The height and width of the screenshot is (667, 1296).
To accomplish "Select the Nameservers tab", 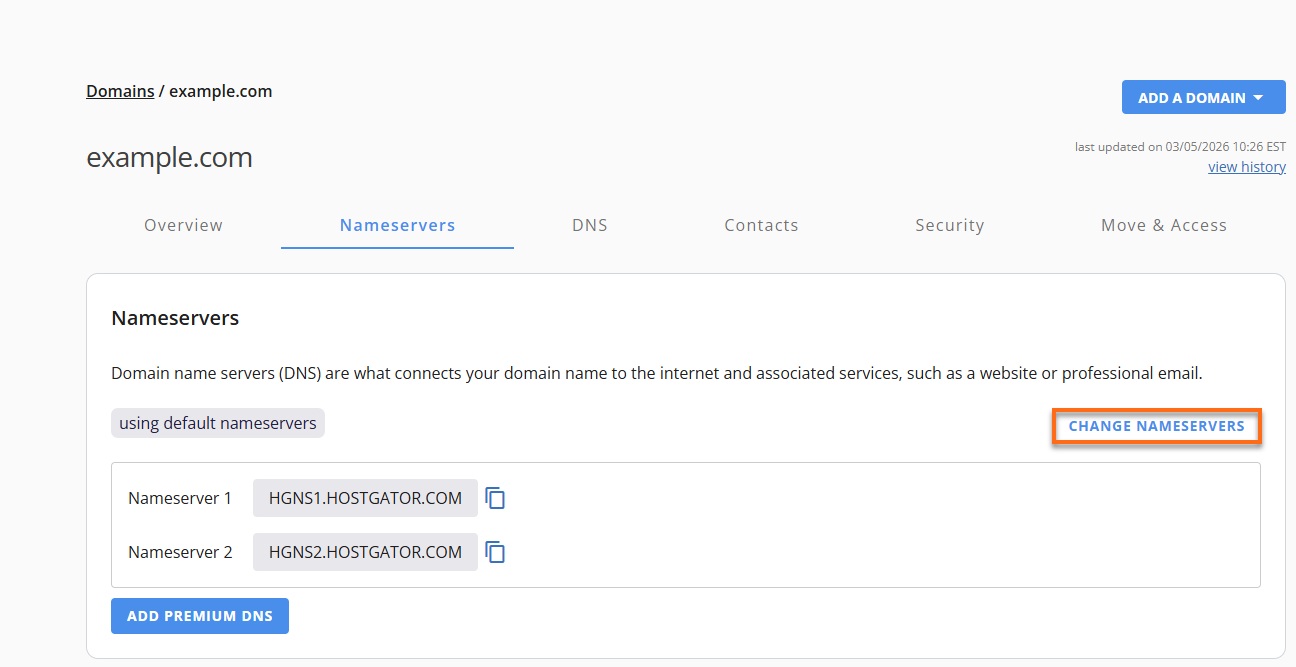I will pos(397,225).
